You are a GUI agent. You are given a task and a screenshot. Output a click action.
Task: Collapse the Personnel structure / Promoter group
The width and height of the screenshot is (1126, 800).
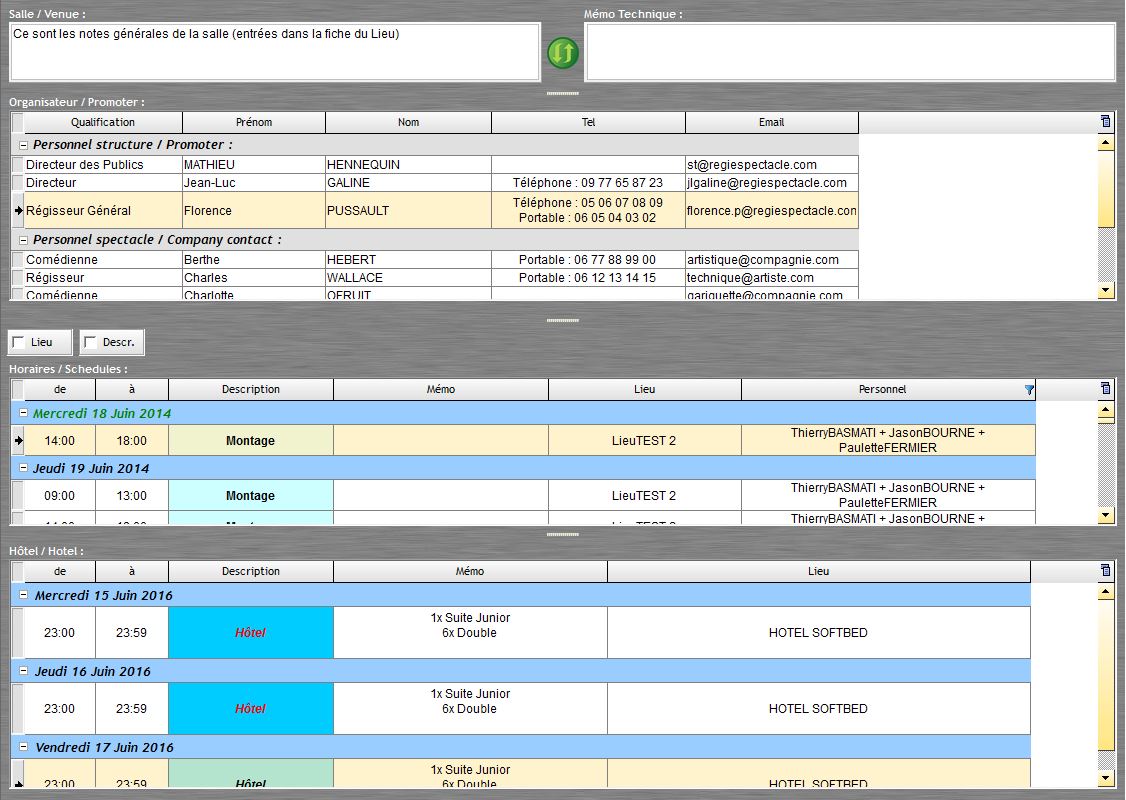pos(23,145)
